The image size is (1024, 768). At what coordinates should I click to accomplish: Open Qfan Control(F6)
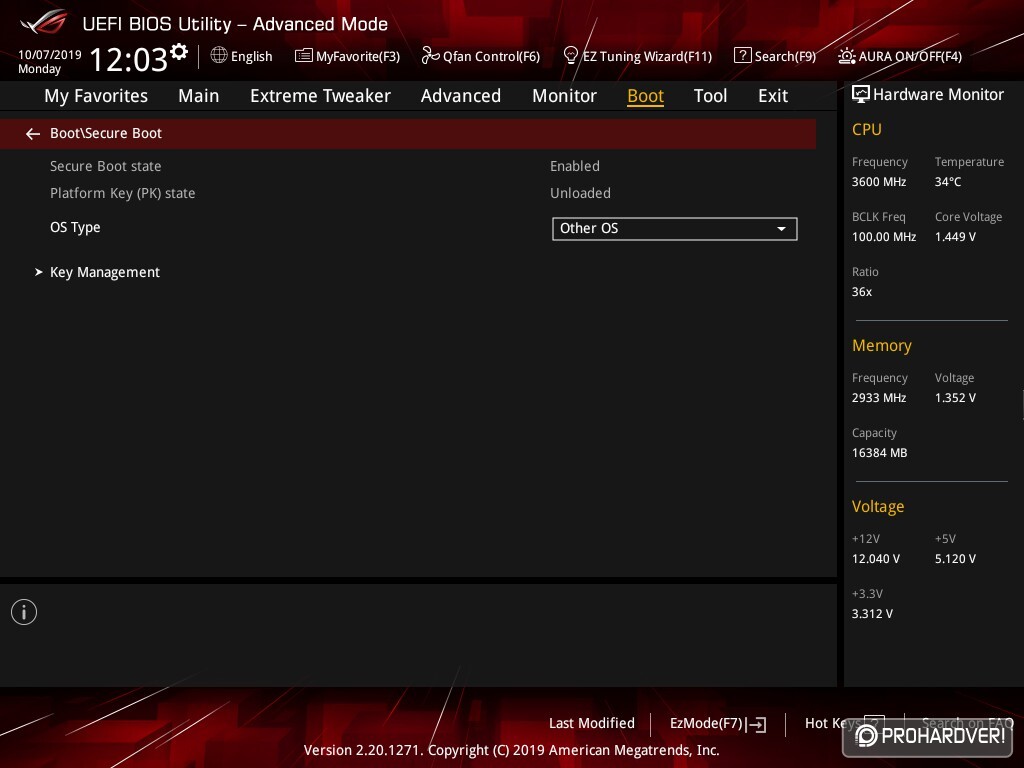(x=481, y=56)
